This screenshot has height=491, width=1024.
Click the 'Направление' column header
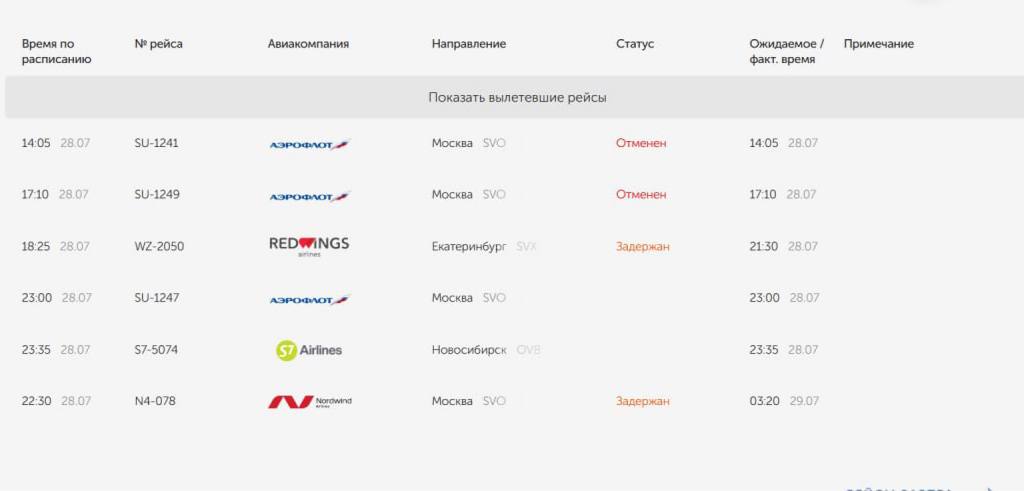click(x=468, y=44)
